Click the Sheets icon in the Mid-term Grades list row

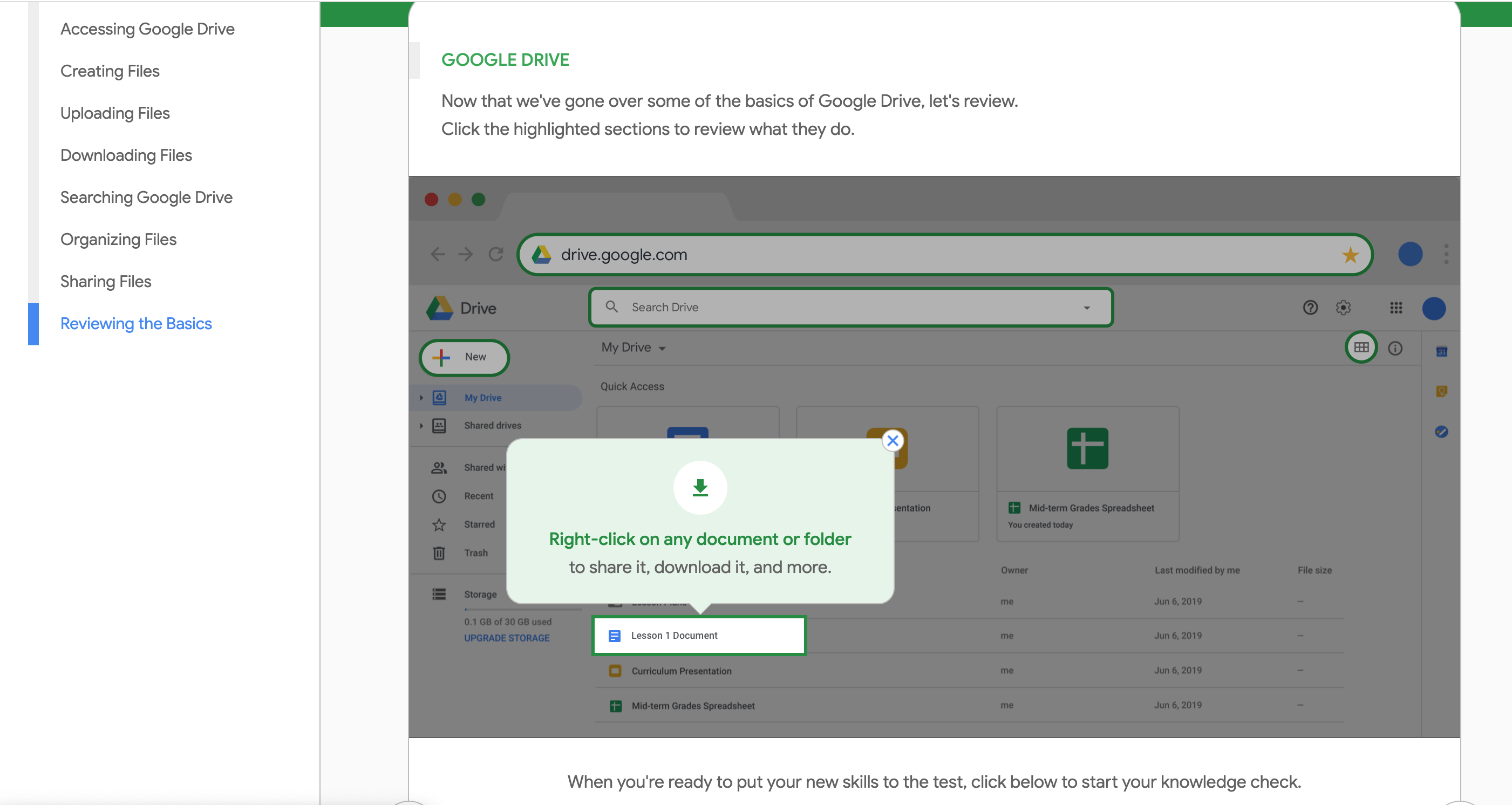[x=615, y=706]
